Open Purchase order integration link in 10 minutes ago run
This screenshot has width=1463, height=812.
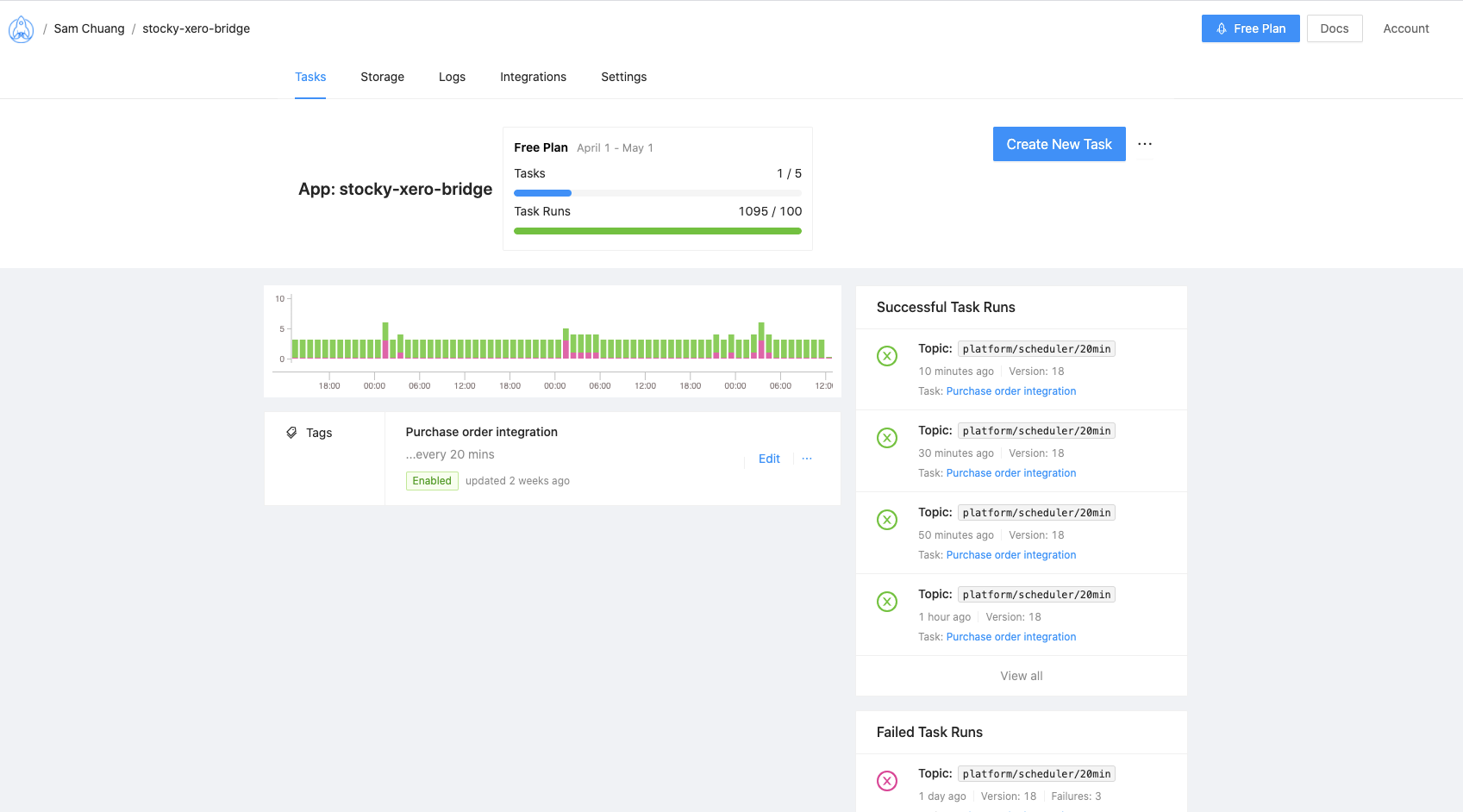[x=1010, y=391]
